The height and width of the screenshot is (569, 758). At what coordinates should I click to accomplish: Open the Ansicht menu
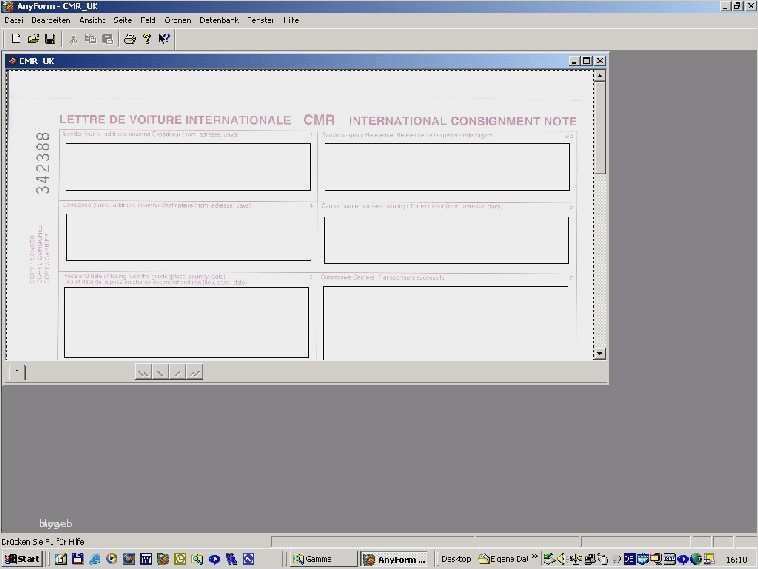coord(92,20)
